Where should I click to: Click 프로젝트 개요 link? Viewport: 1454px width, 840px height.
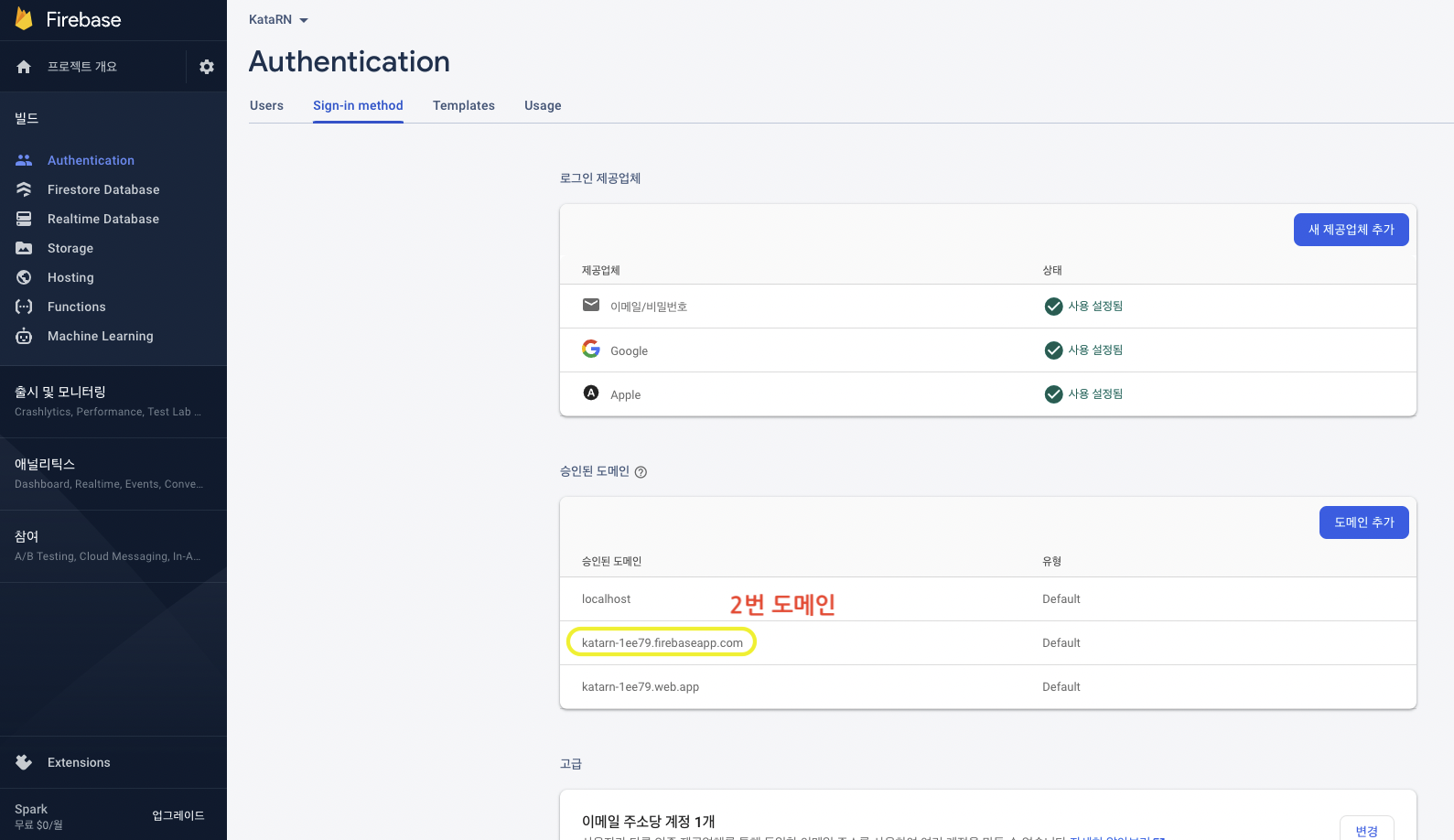pos(82,67)
